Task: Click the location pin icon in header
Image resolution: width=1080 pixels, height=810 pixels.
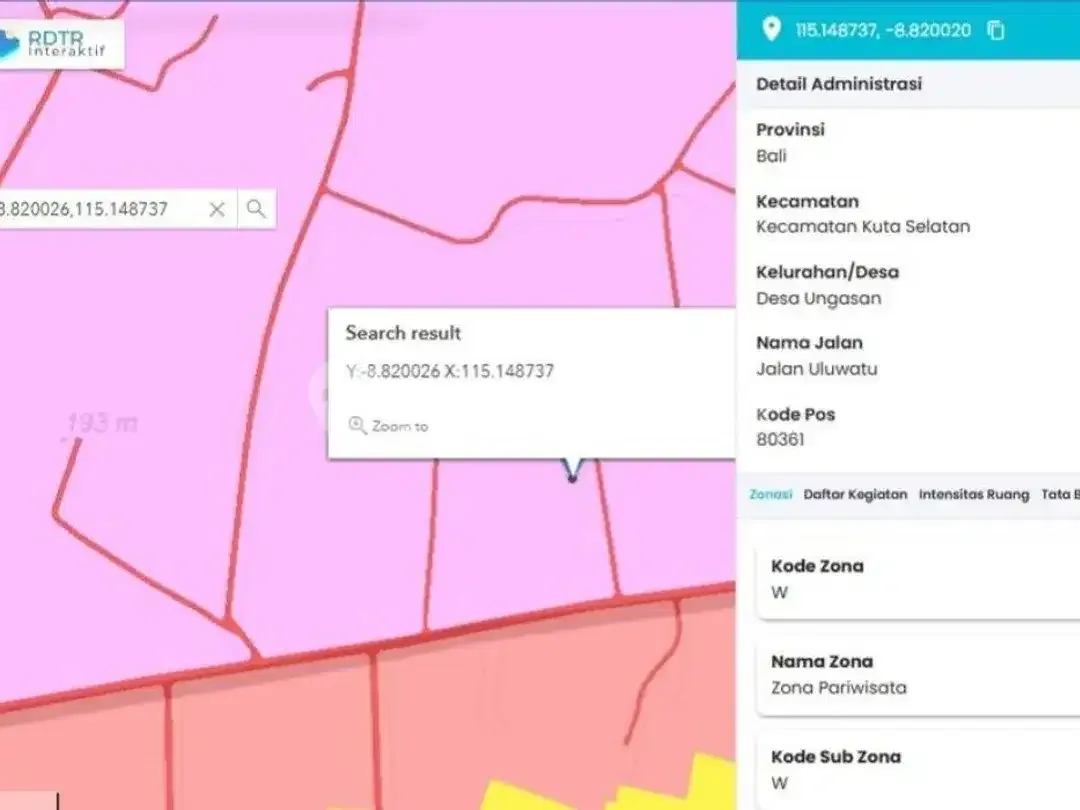Action: [x=771, y=30]
